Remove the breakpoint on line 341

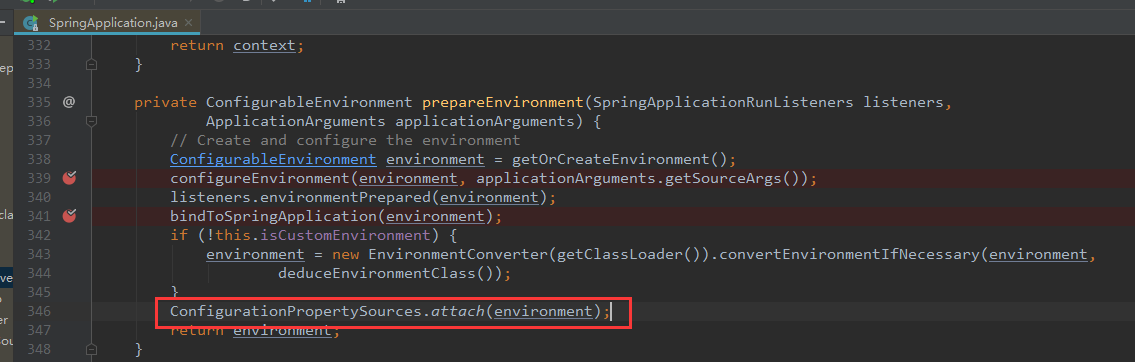tap(69, 216)
